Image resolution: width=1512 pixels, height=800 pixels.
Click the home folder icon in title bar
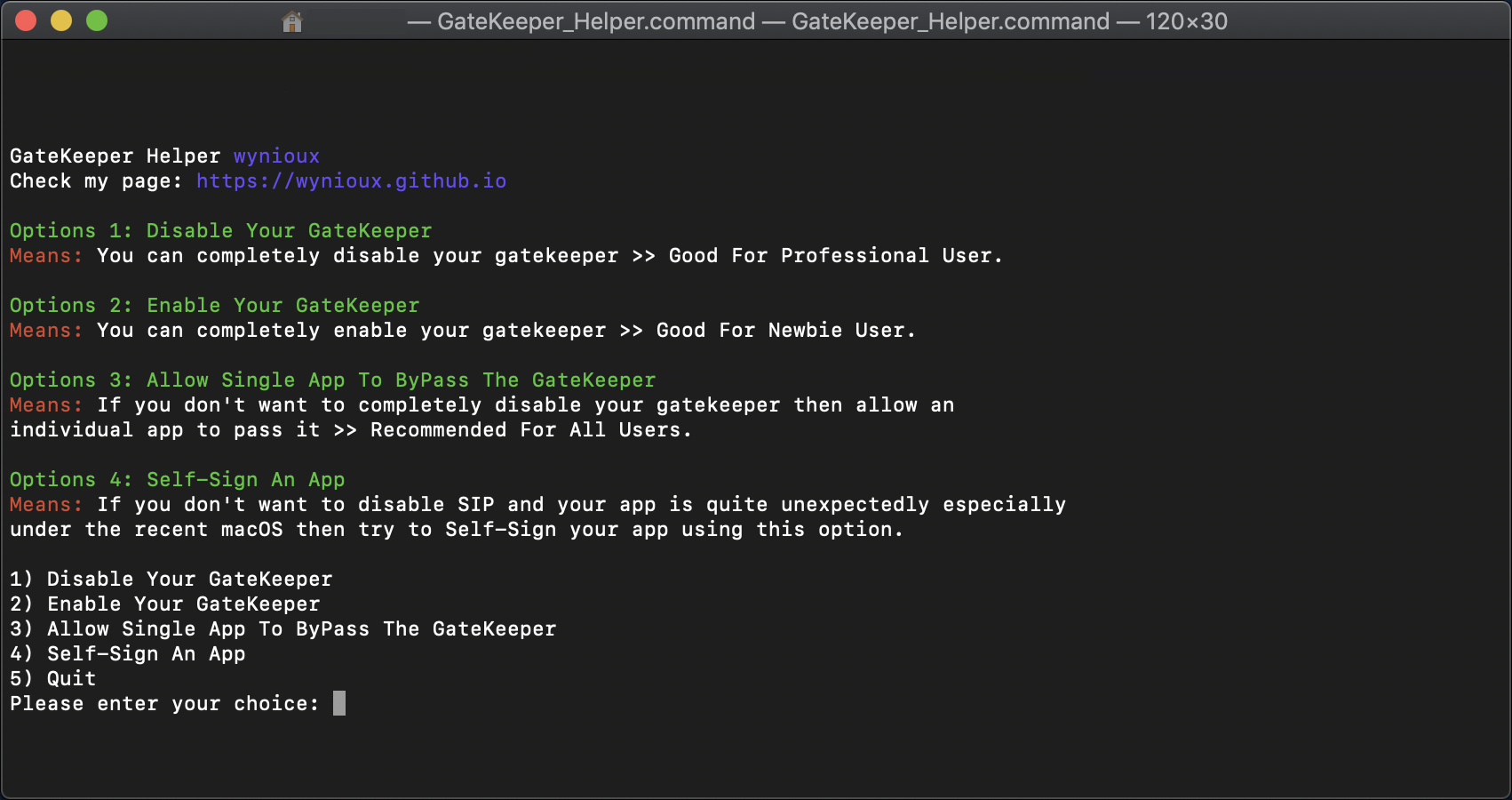pos(292,21)
